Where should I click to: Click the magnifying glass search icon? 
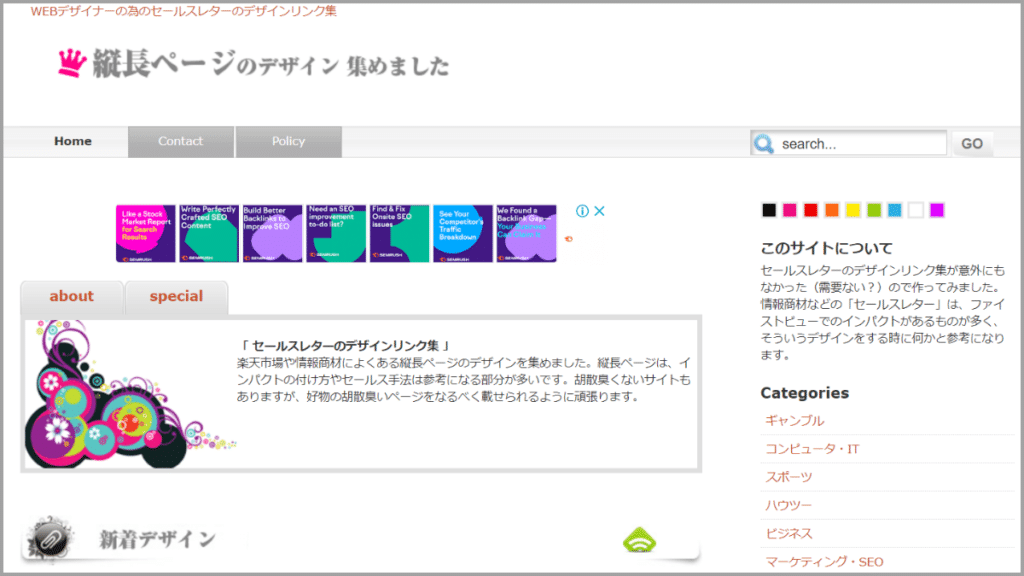coord(764,144)
